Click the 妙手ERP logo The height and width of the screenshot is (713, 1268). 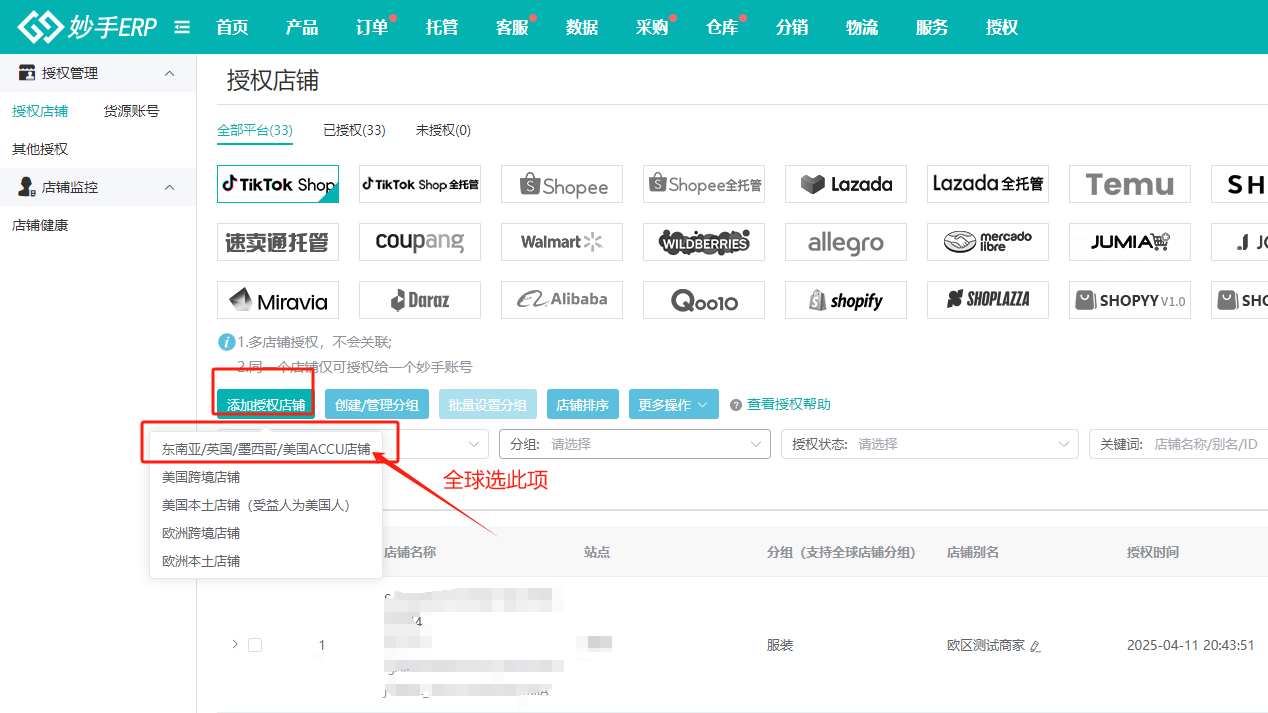[88, 27]
